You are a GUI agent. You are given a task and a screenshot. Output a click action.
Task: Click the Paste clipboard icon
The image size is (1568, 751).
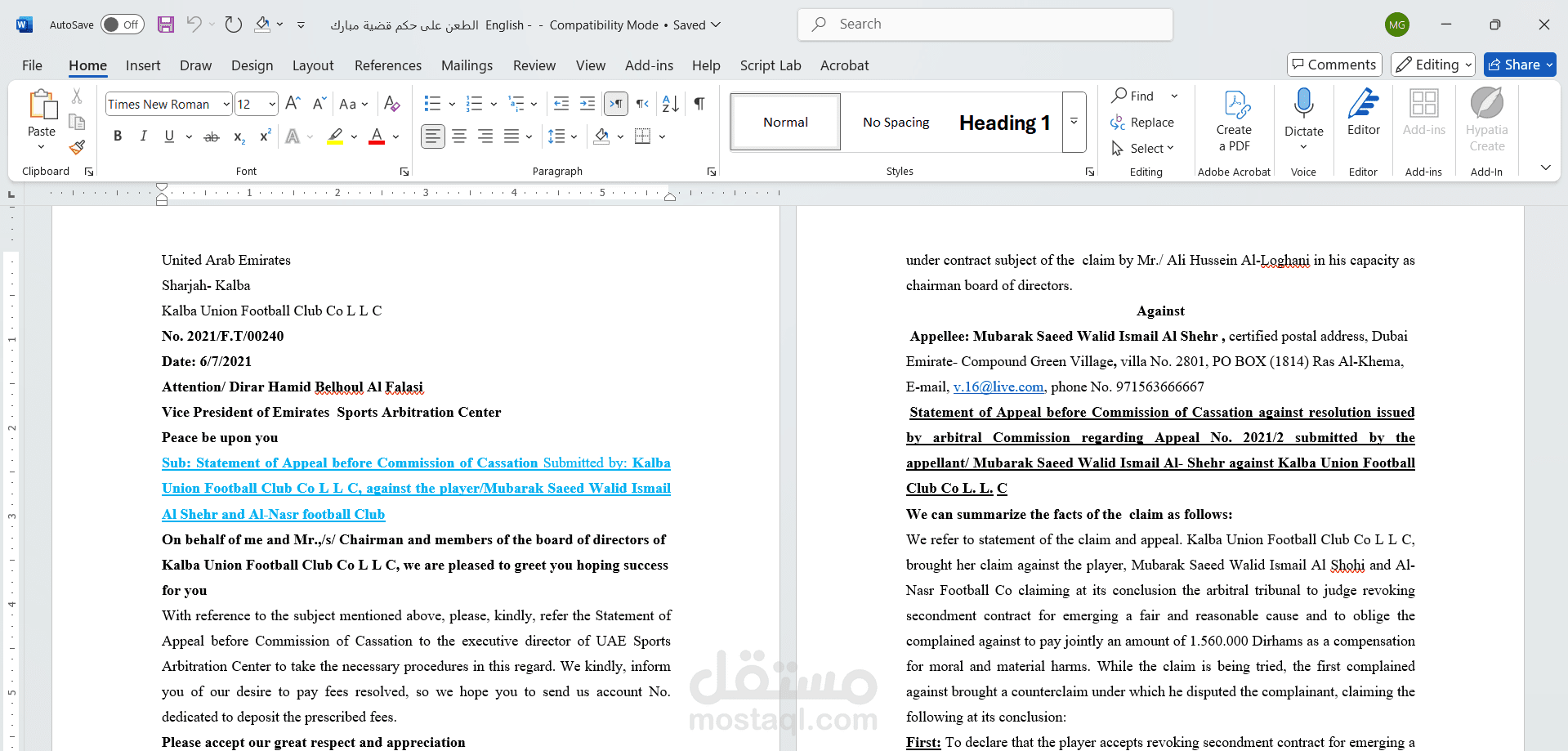tap(42, 105)
